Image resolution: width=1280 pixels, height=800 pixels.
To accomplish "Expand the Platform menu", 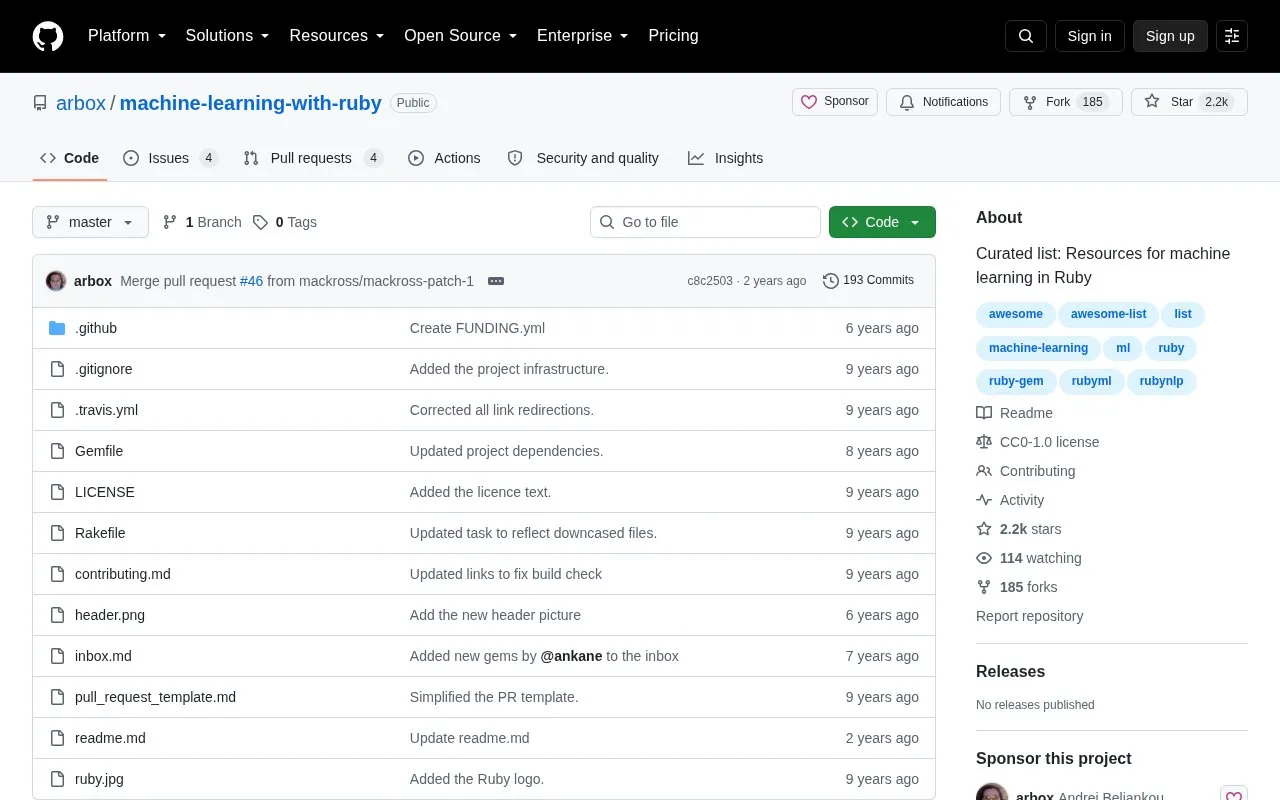I will [127, 36].
